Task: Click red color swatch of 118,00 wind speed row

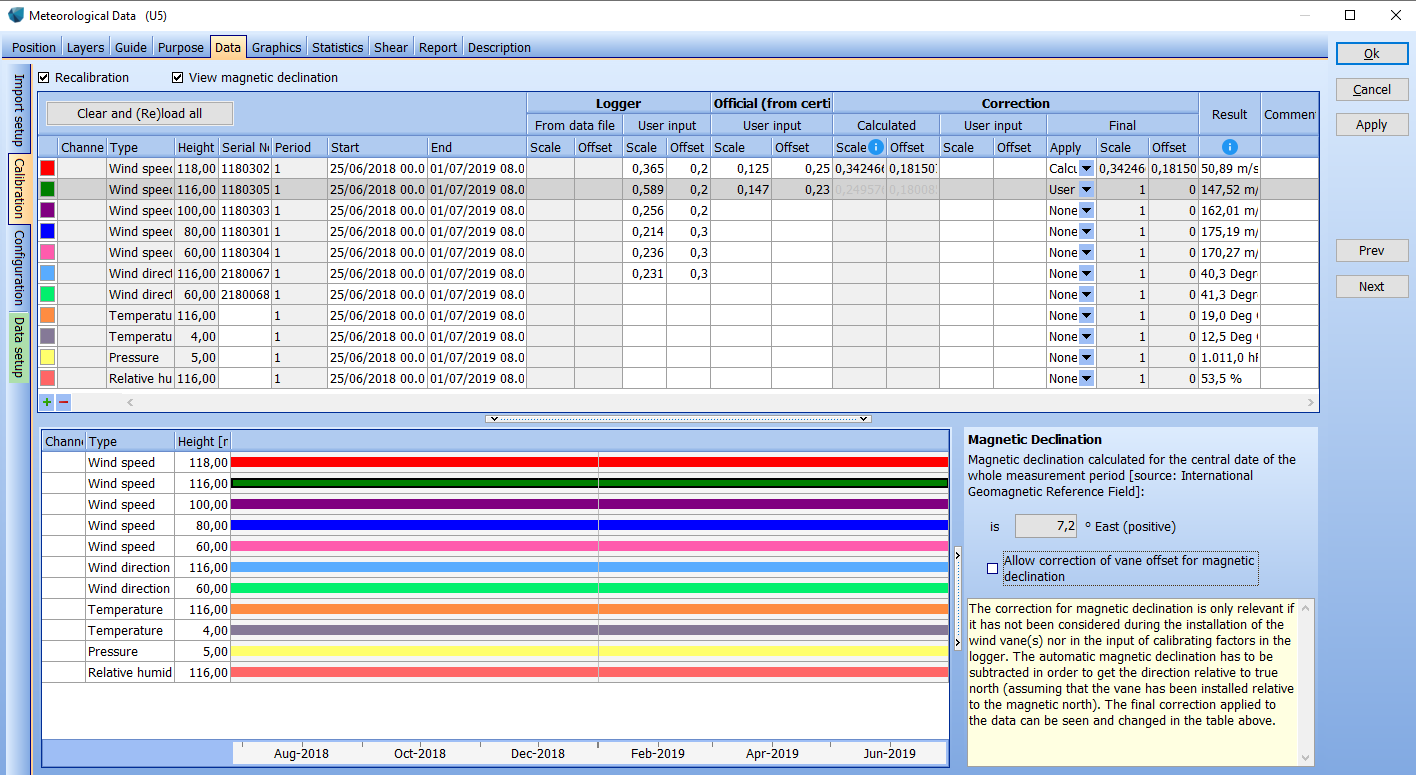Action: pyautogui.click(x=47, y=169)
